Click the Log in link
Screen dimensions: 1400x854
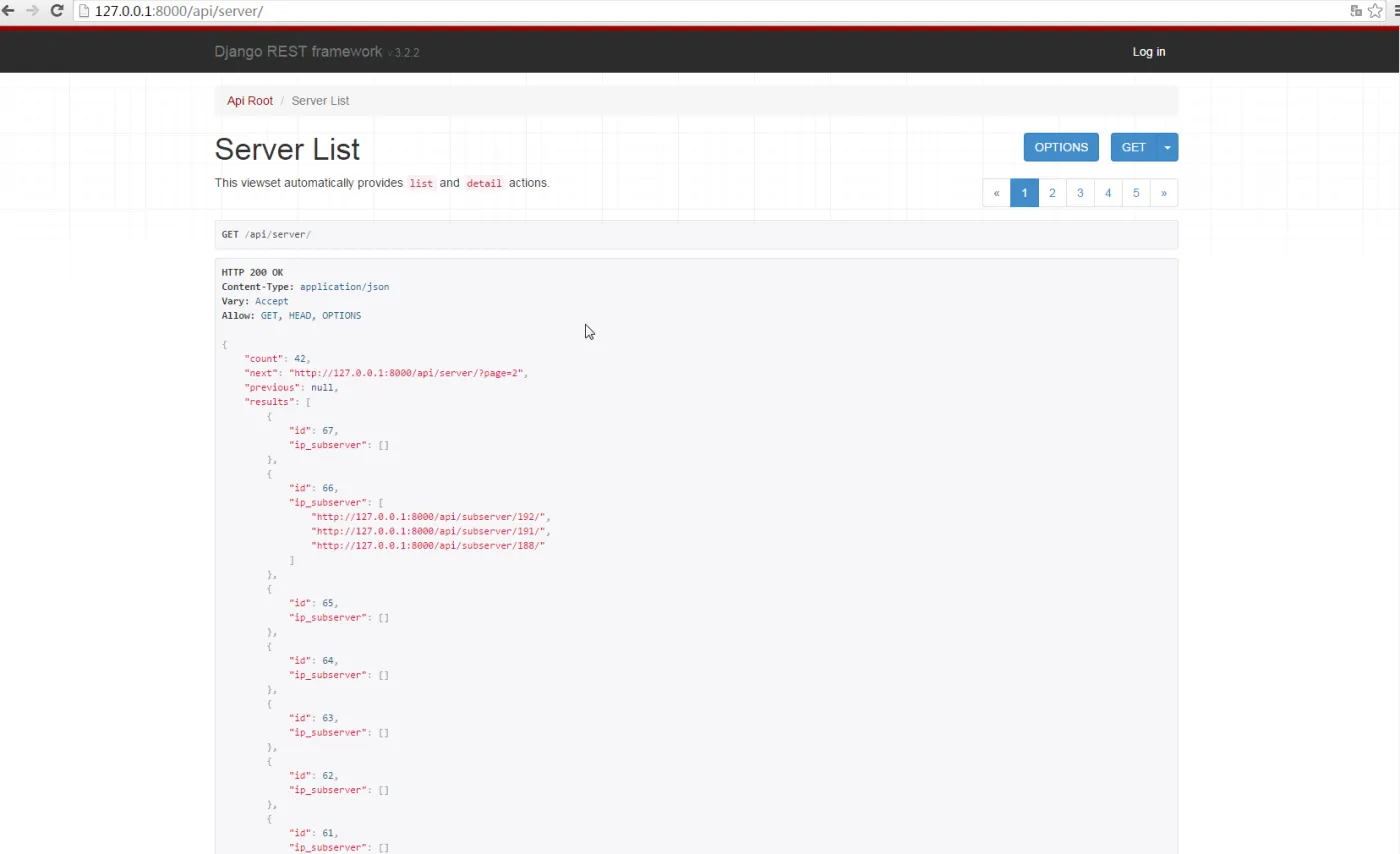tap(1148, 52)
